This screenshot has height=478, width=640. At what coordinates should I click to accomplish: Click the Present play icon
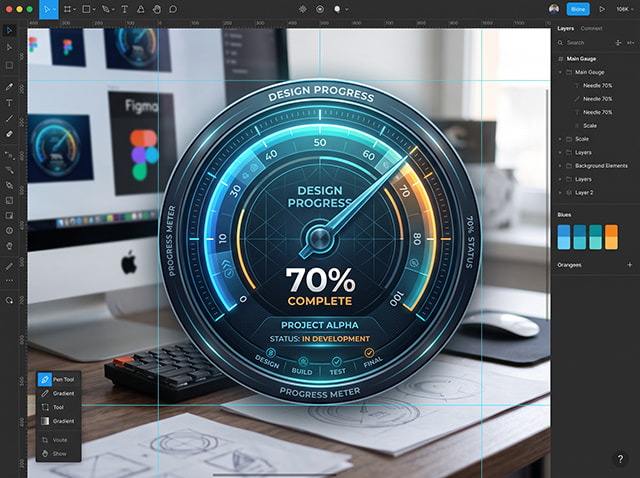tap(602, 9)
